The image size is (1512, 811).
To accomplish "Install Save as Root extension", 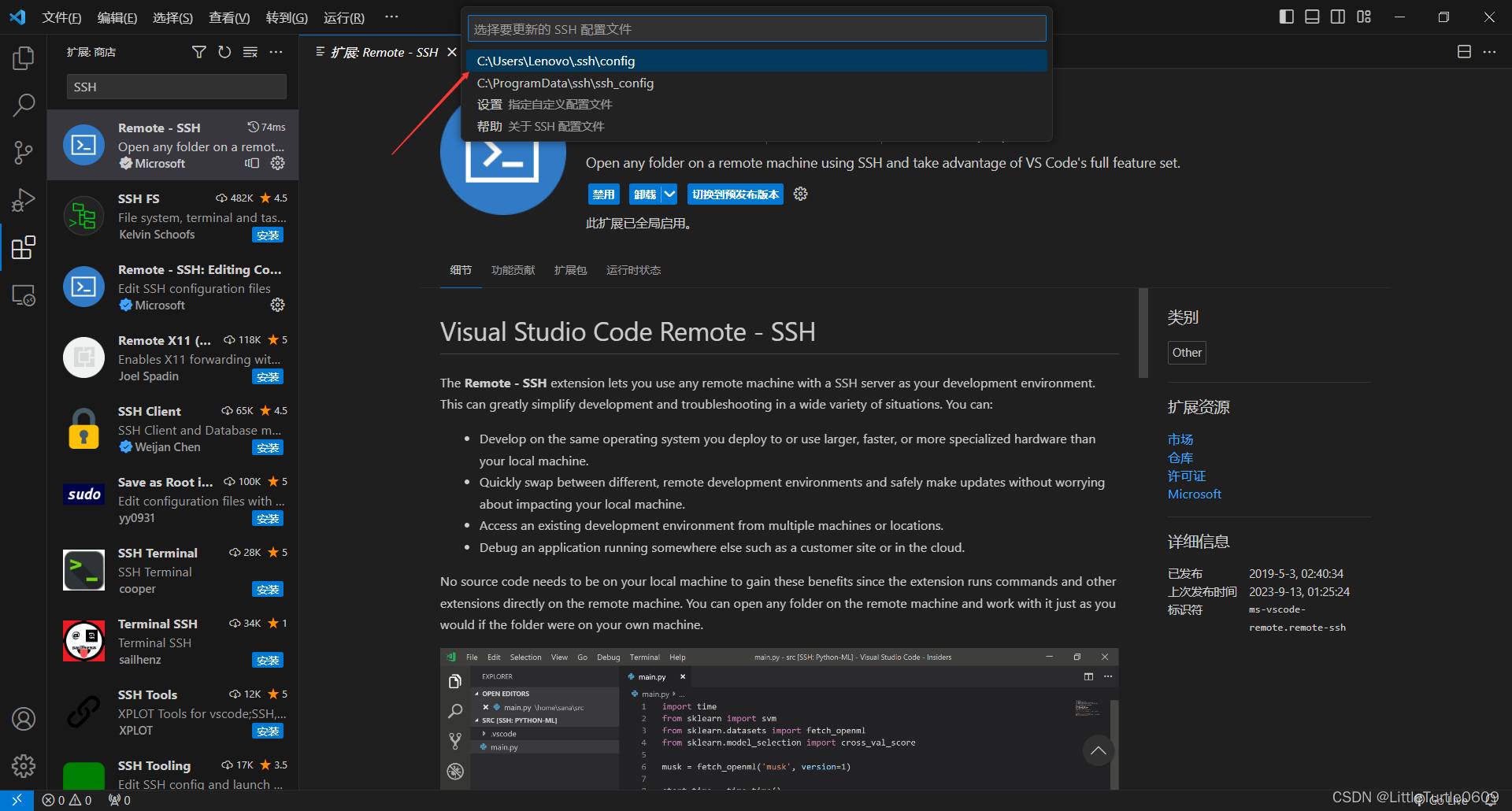I will (268, 518).
